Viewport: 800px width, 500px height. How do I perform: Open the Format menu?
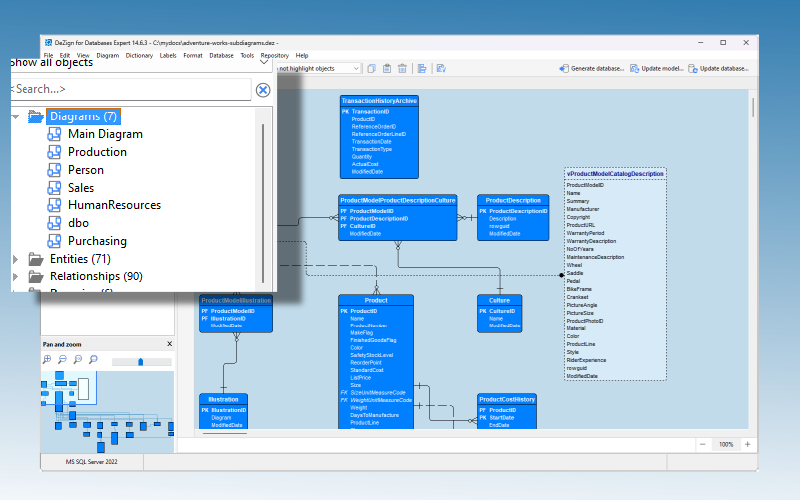pos(193,56)
